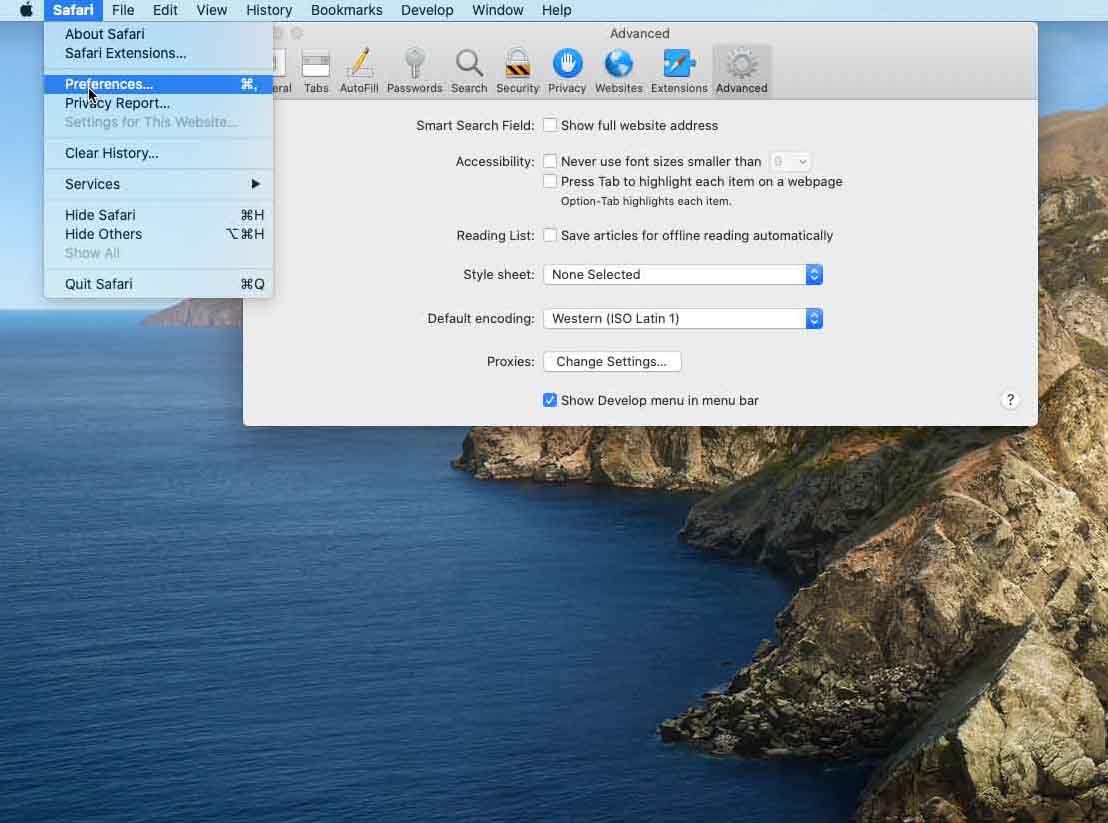Enable Save articles for offline reading automatically
Image resolution: width=1108 pixels, height=823 pixels.
(550, 235)
